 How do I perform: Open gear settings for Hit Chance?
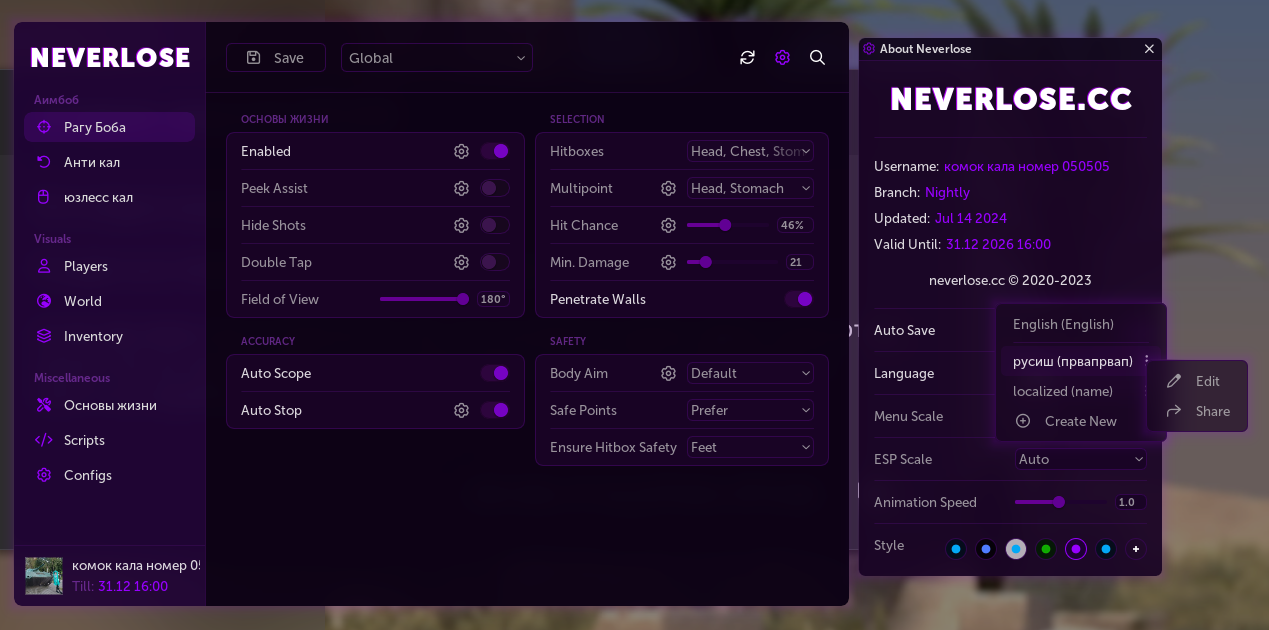coord(668,225)
